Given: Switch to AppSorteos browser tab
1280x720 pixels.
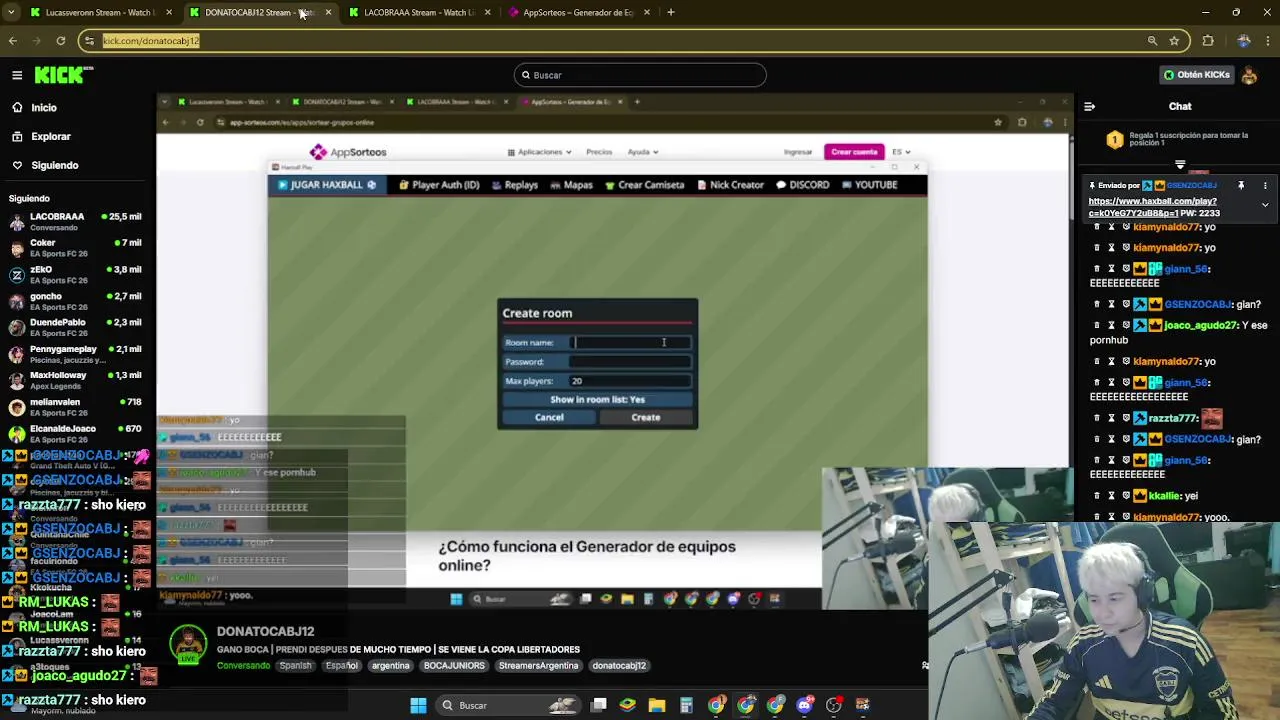Looking at the screenshot, I should (x=578, y=12).
